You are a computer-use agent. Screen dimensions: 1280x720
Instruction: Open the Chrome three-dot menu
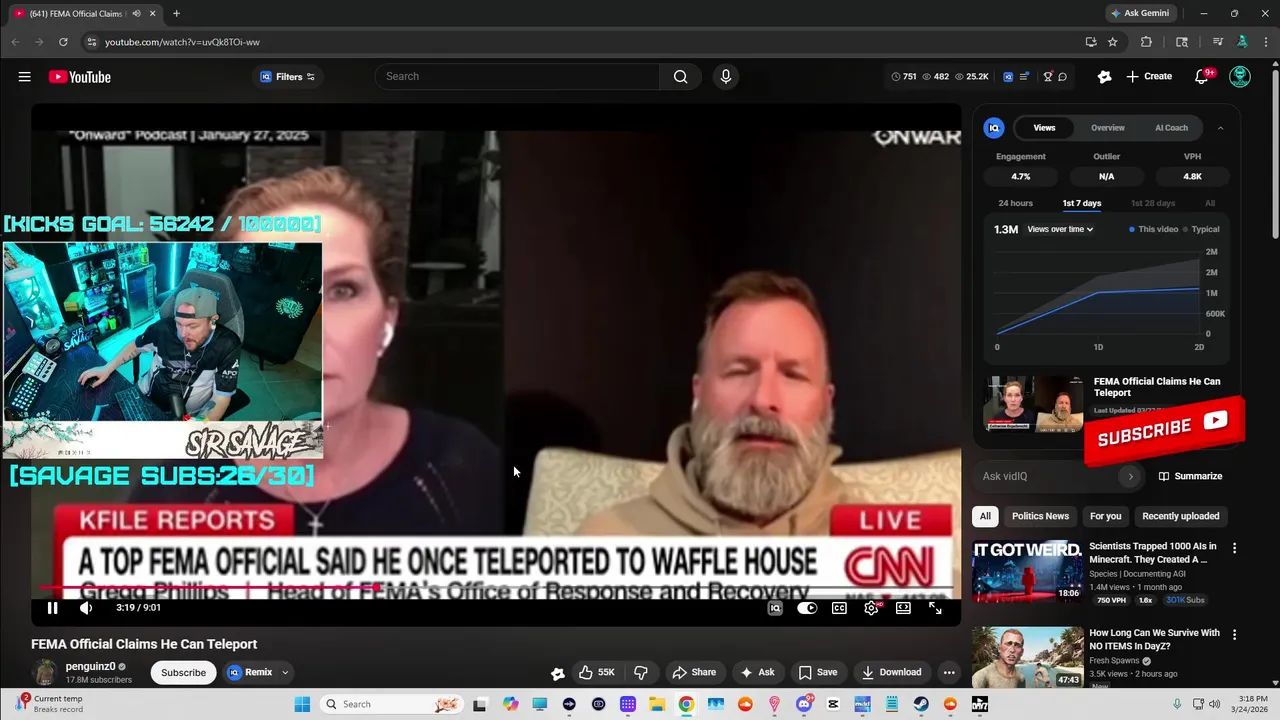click(x=1264, y=42)
